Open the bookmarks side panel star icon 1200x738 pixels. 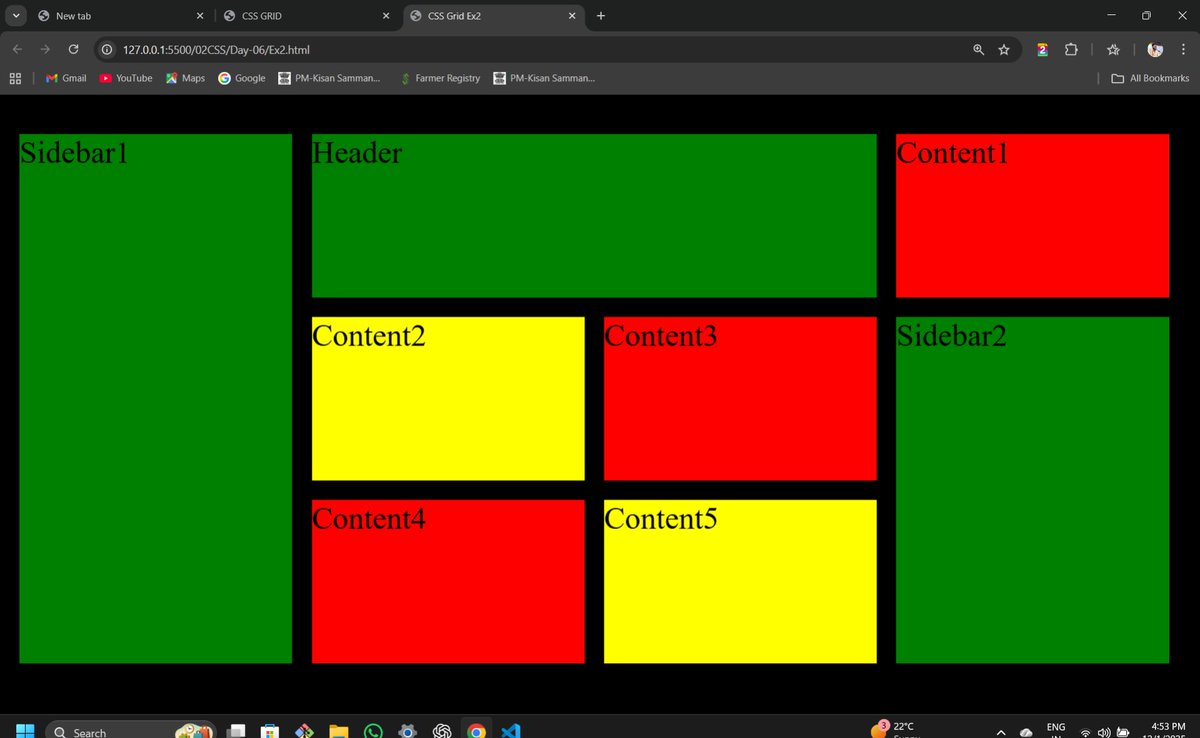coord(1113,49)
